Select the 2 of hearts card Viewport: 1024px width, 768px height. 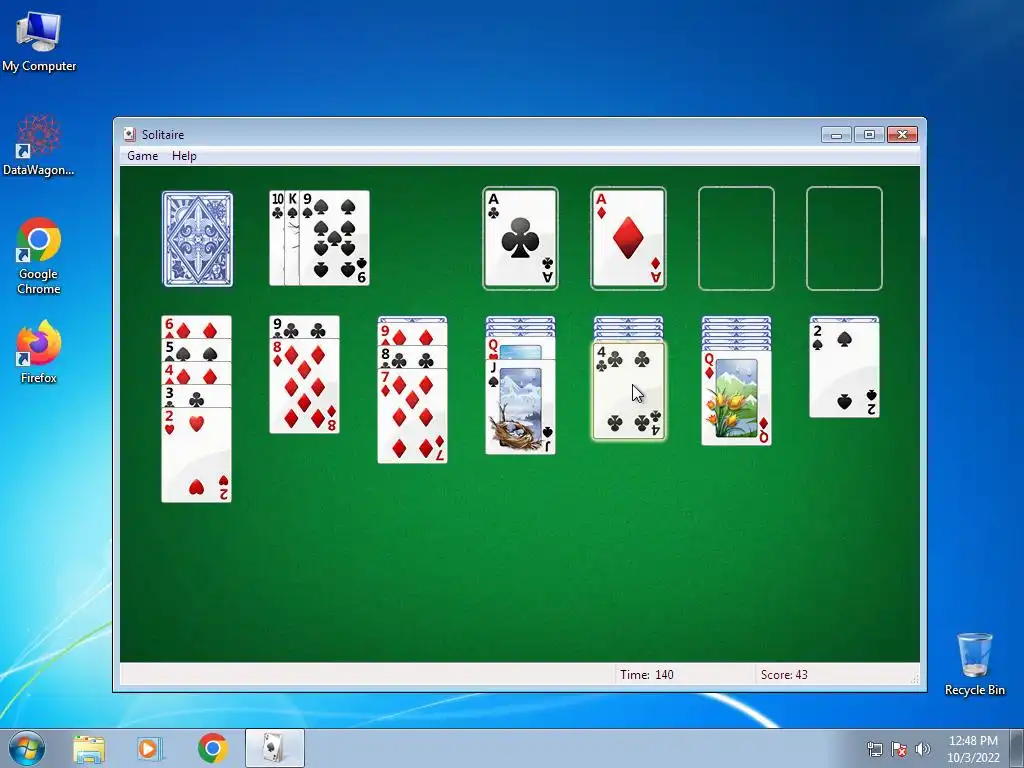point(197,455)
